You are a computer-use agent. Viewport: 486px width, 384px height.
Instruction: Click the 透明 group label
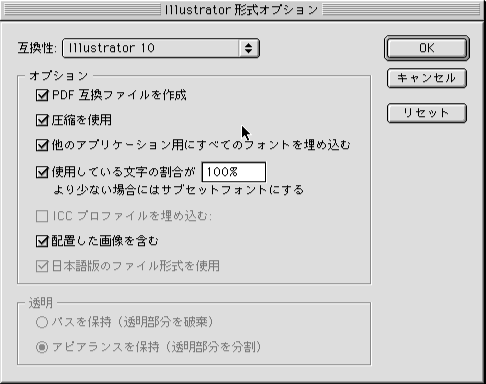pyautogui.click(x=41, y=303)
